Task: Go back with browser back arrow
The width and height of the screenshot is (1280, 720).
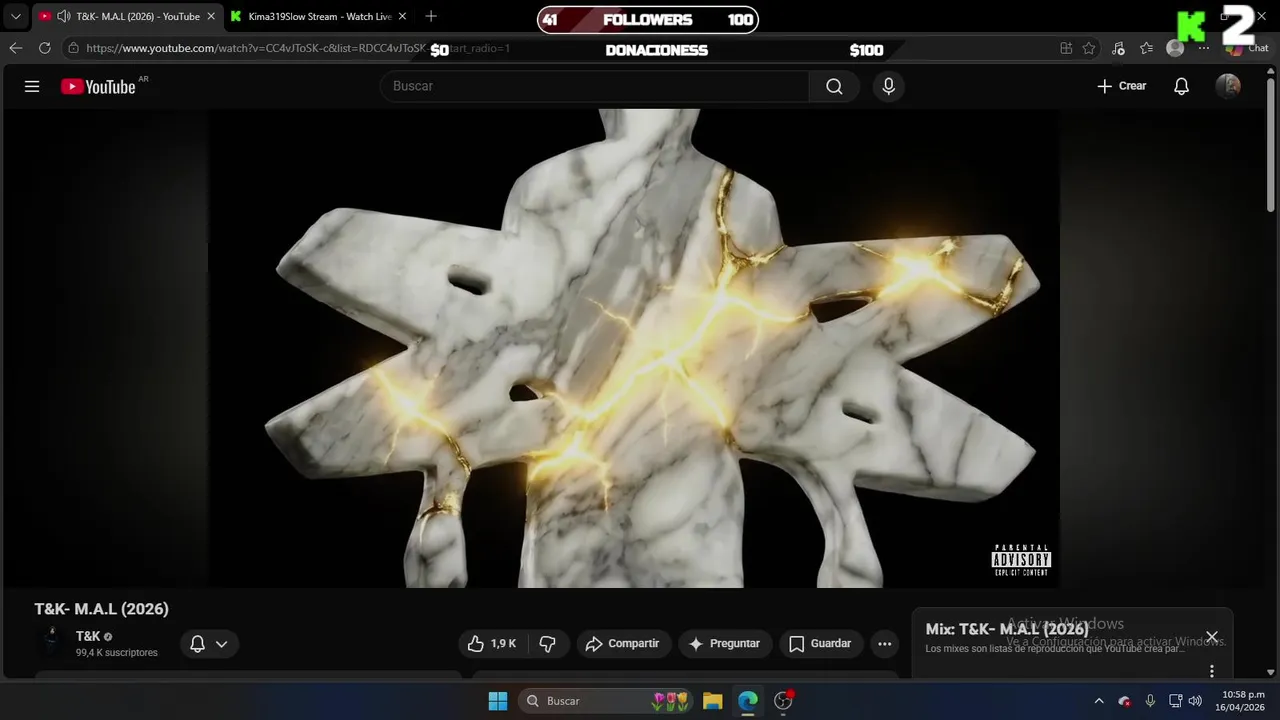Action: (x=16, y=48)
